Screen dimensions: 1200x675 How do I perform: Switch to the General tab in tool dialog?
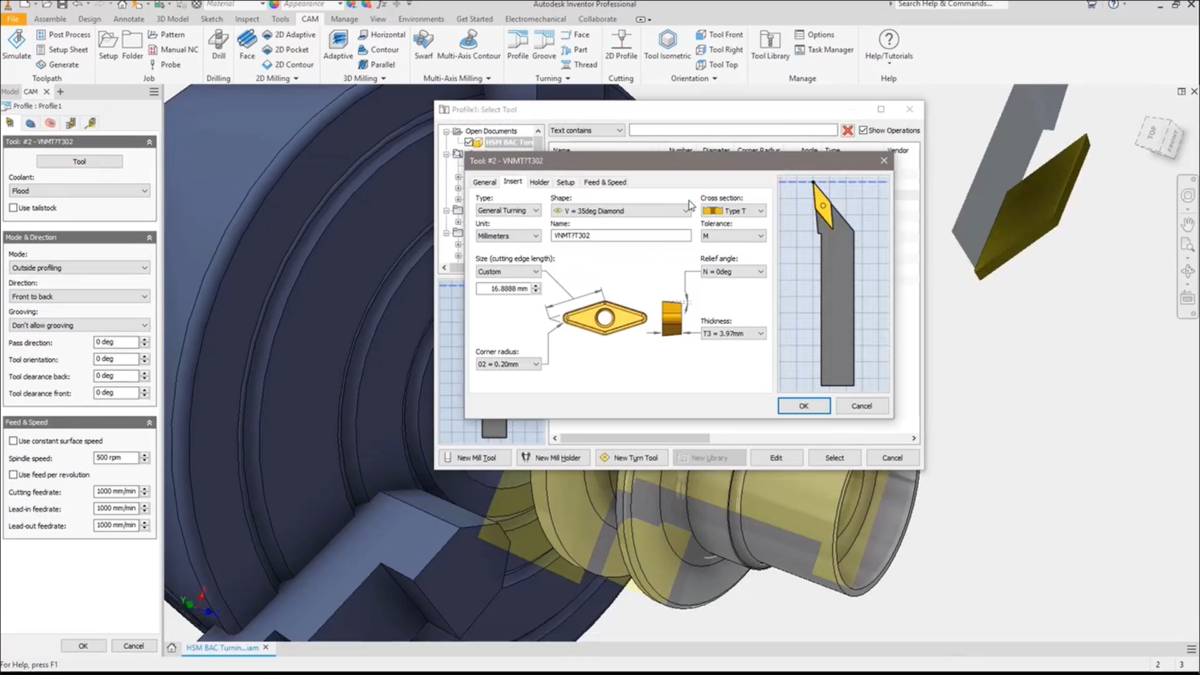[x=484, y=182]
